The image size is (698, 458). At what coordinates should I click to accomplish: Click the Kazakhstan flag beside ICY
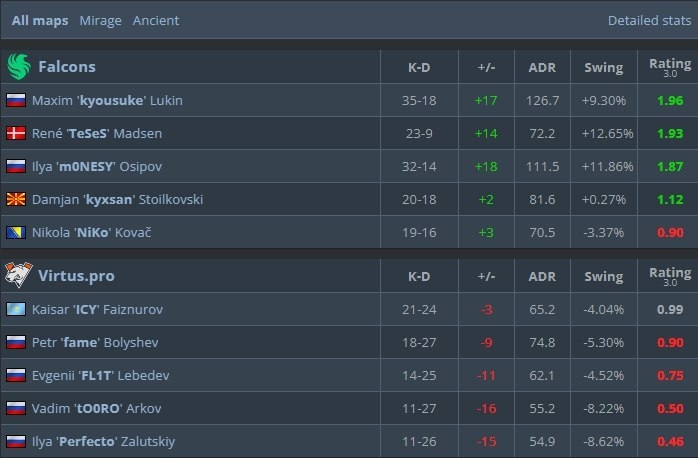point(16,310)
